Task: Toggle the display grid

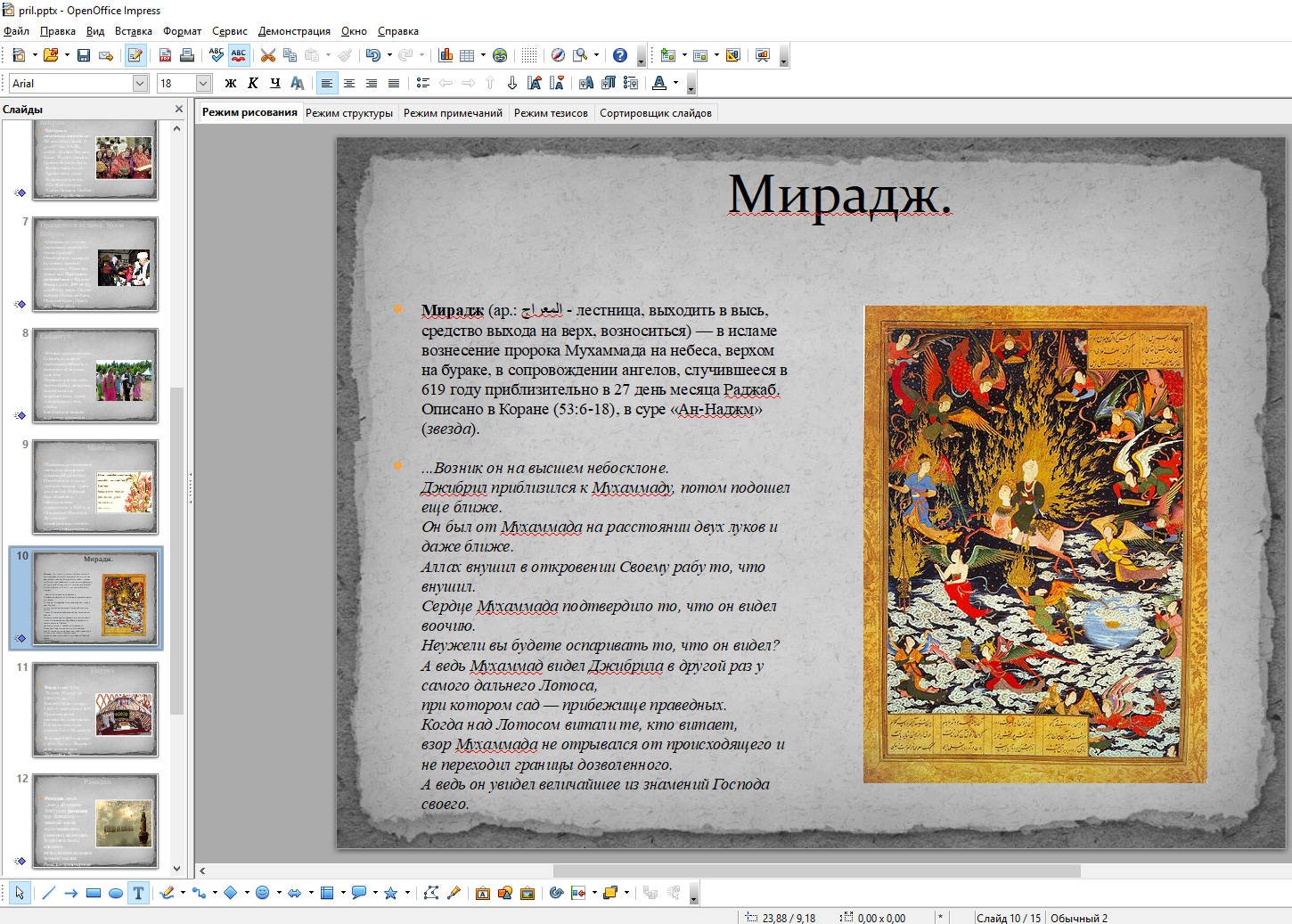Action: coord(529,55)
